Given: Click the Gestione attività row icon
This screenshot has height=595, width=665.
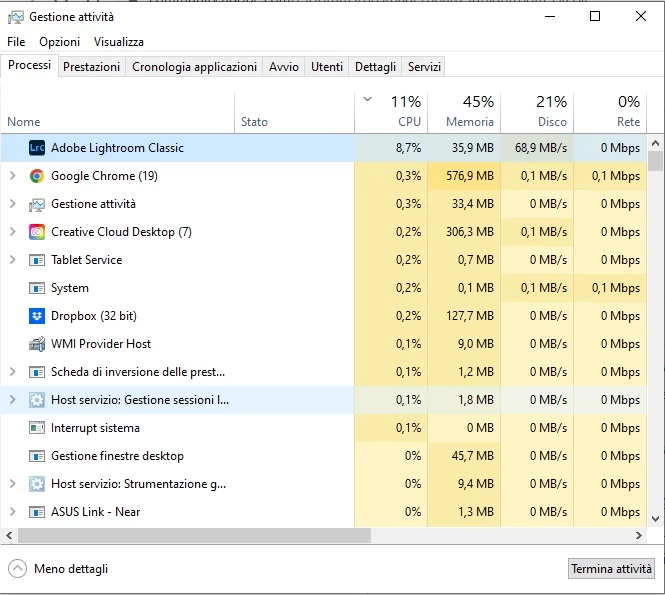Looking at the screenshot, I should point(37,204).
